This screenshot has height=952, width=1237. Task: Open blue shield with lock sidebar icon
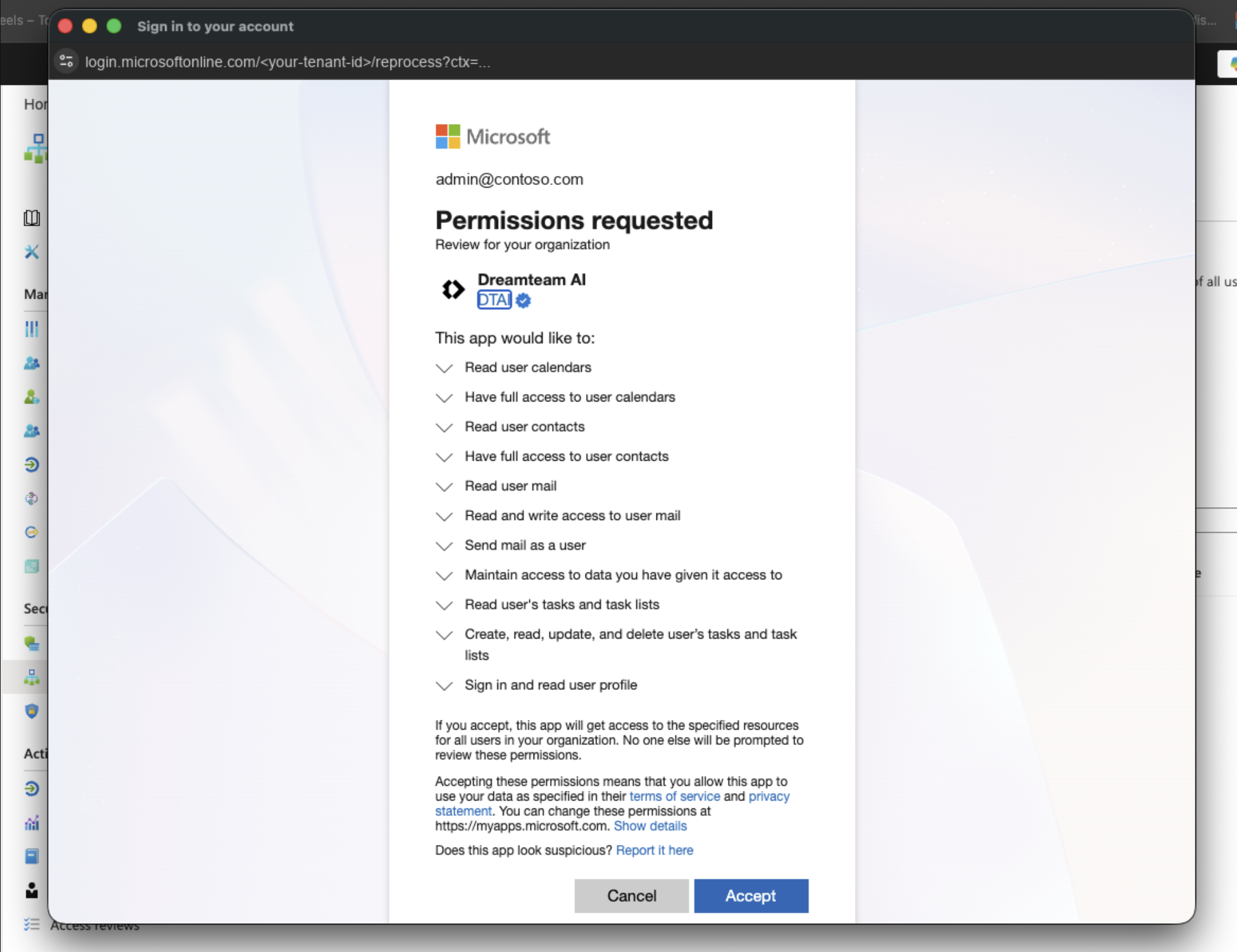point(32,711)
